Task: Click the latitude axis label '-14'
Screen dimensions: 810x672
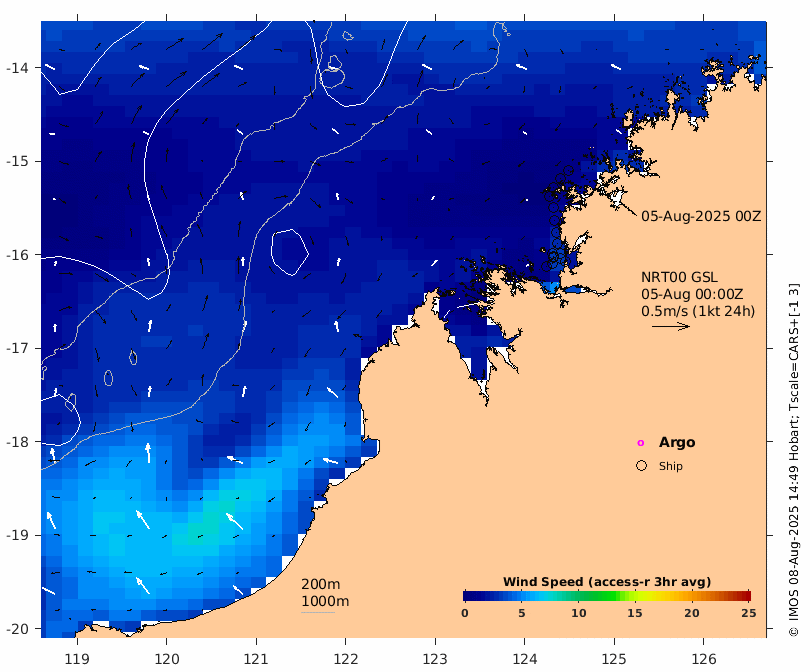Action: tap(18, 68)
